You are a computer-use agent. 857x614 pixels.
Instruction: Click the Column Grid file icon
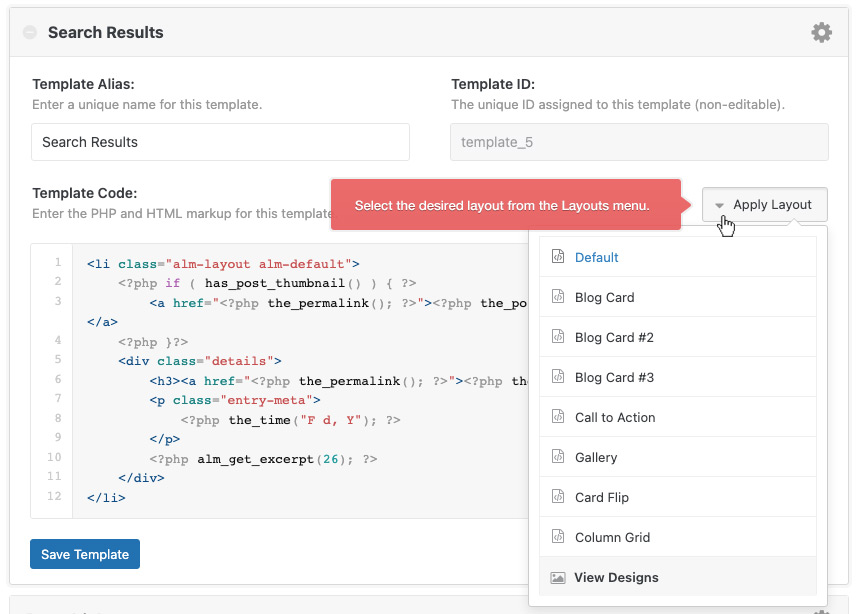[x=557, y=536]
